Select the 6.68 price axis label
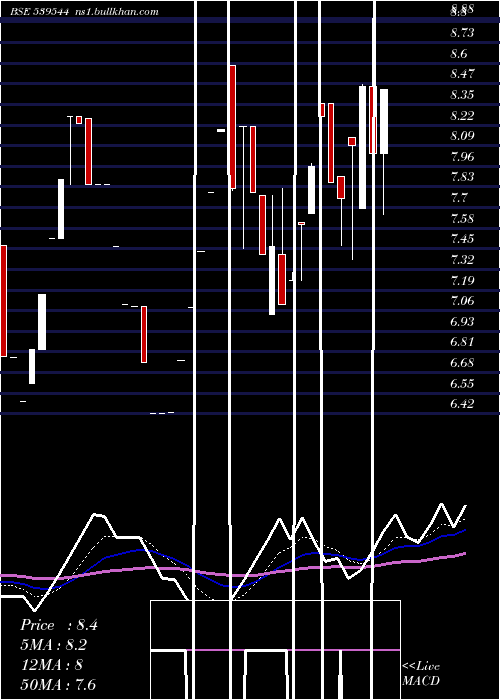 pyautogui.click(x=462, y=362)
